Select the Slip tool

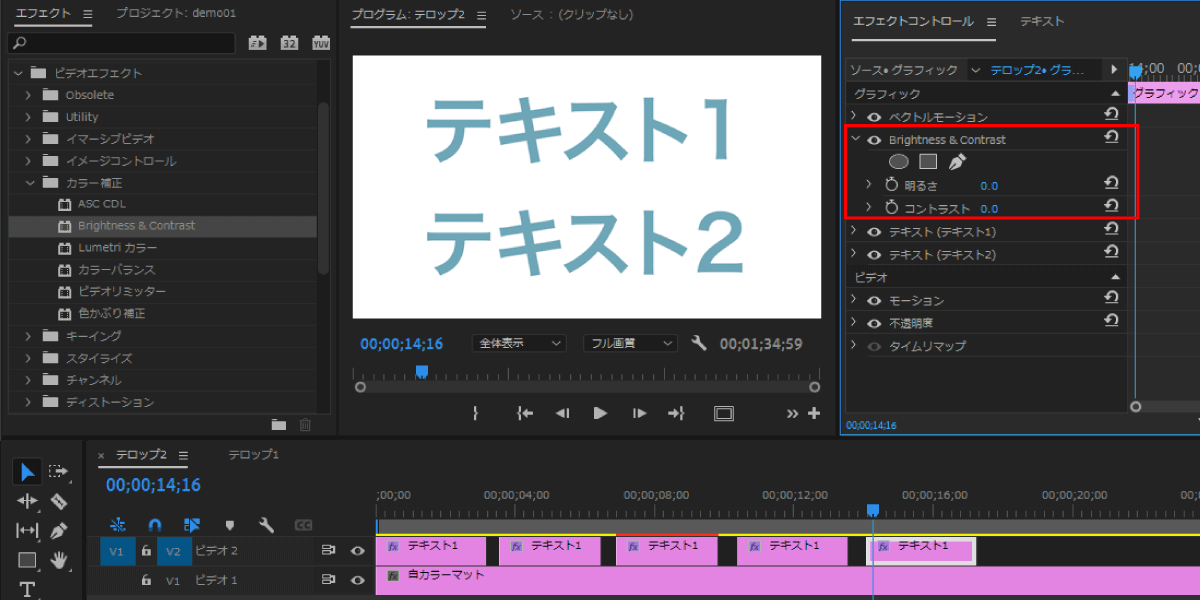point(27,530)
